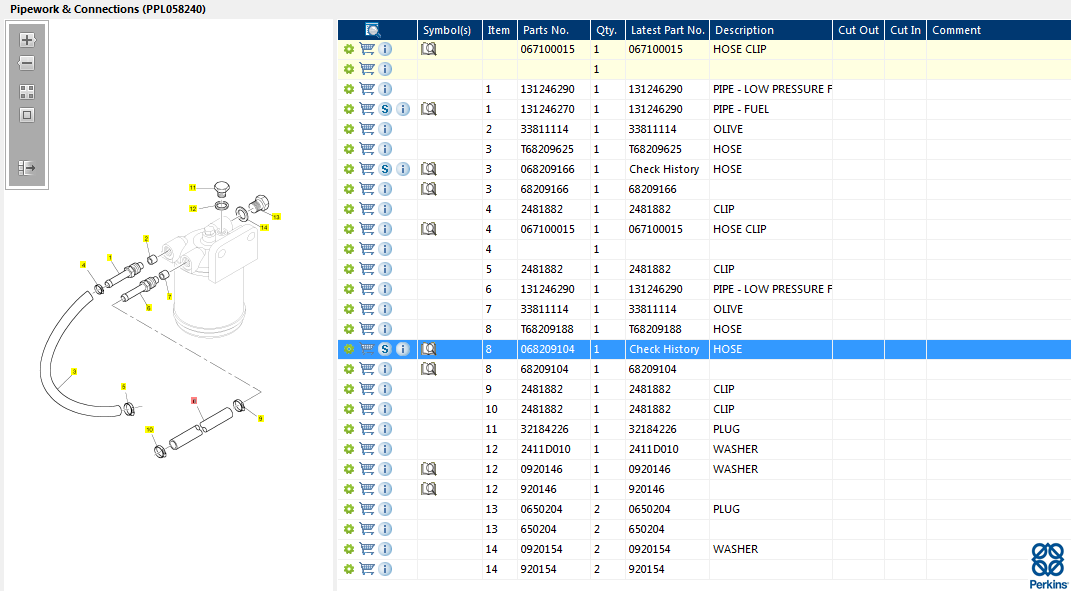
Task: Sort by Parts No. column header
Action: pos(546,30)
